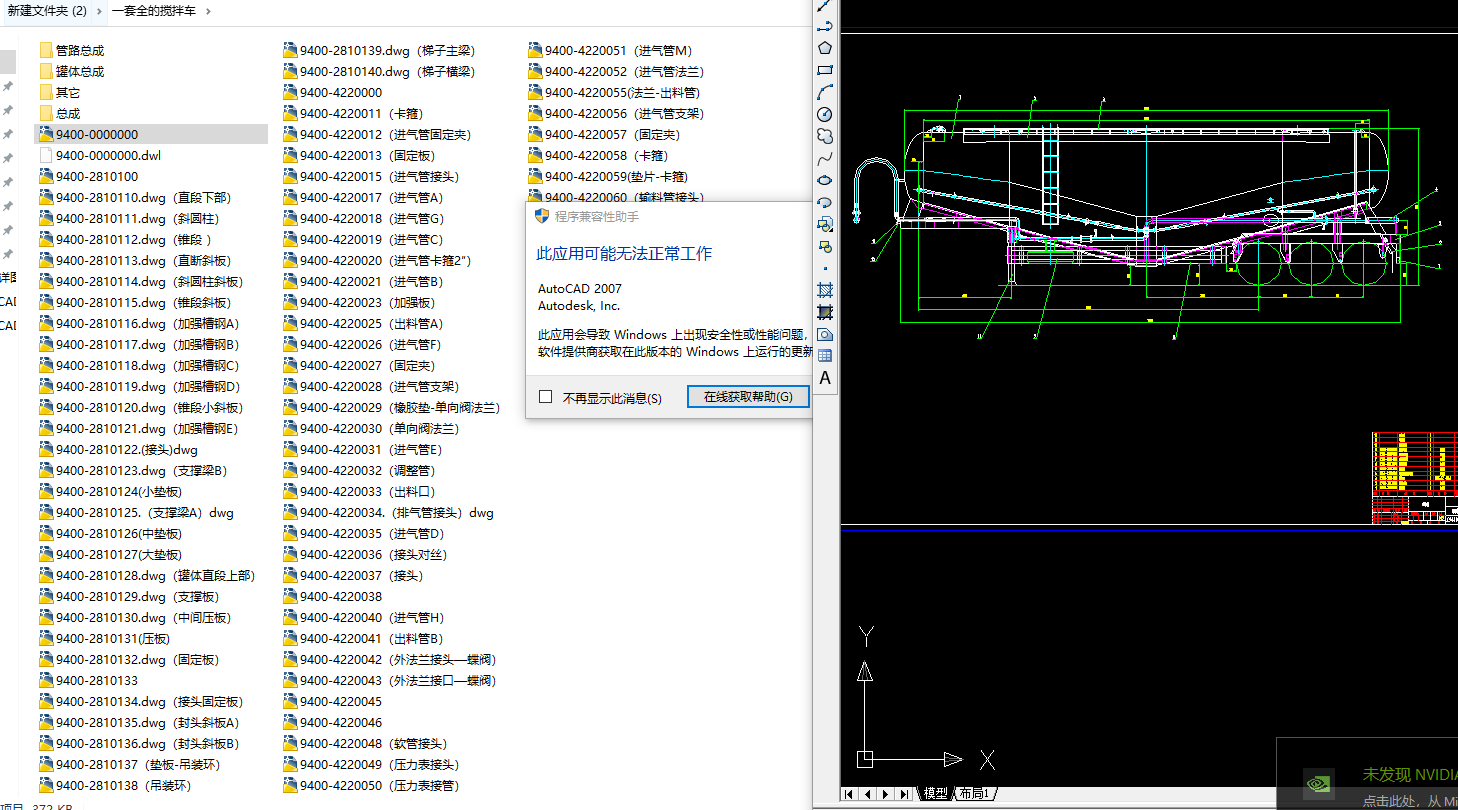This screenshot has height=810, width=1458.
Task: Choose the Spline curve tool
Action: (825, 158)
